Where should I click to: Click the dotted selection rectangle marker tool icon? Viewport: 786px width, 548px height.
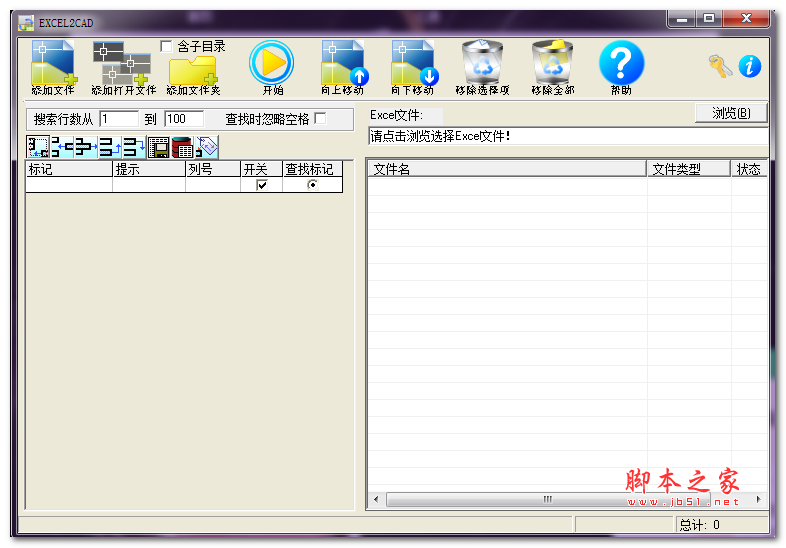tap(38, 147)
